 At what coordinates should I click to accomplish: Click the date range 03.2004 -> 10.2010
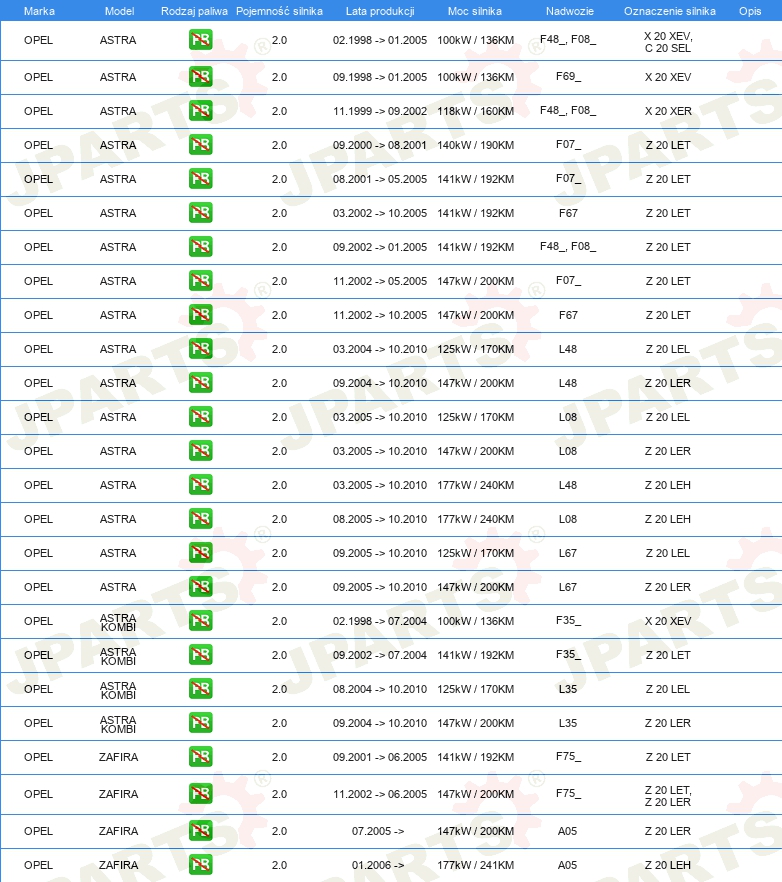[380, 349]
